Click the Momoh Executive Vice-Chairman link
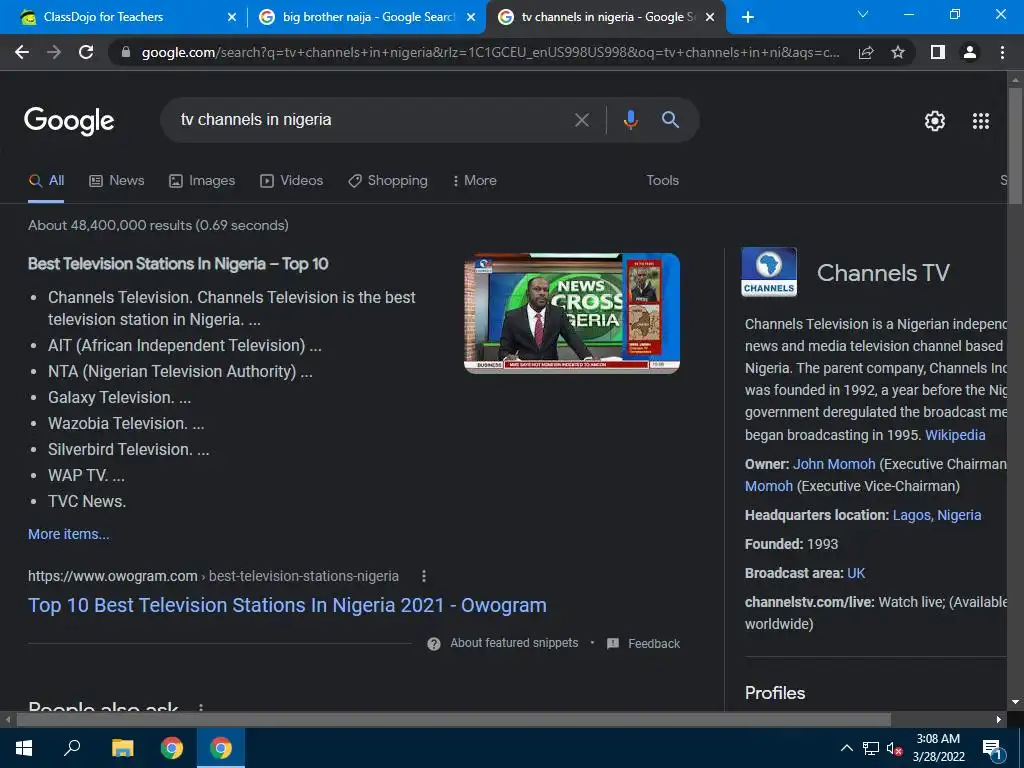1024x768 pixels. [769, 487]
